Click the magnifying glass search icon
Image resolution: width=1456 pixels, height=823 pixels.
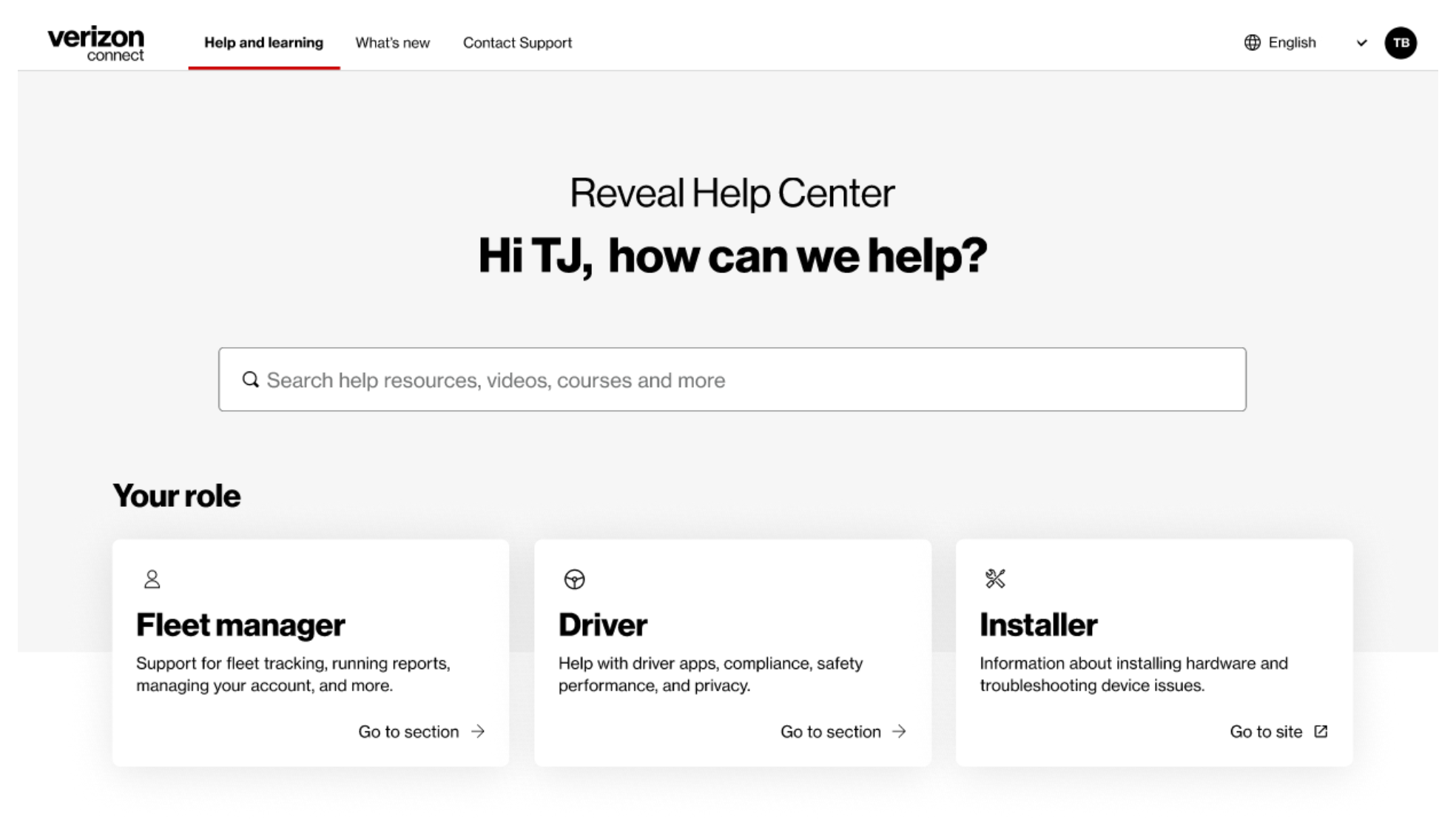(x=251, y=380)
